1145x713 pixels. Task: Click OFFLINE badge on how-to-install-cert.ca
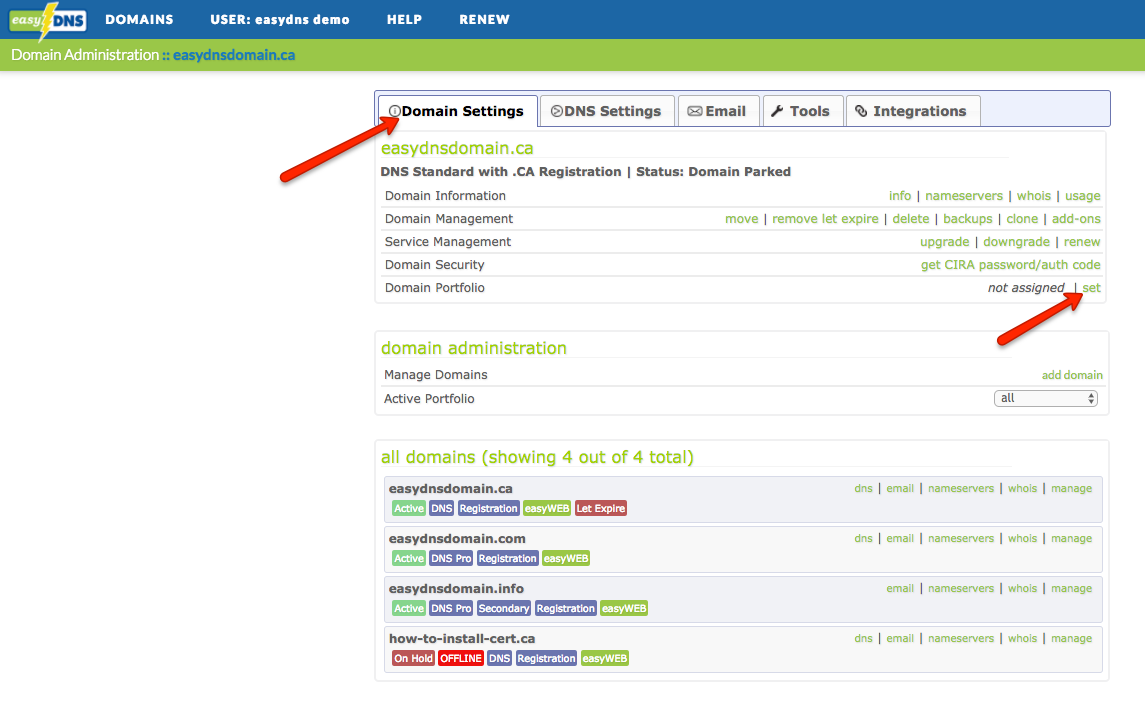tap(460, 658)
